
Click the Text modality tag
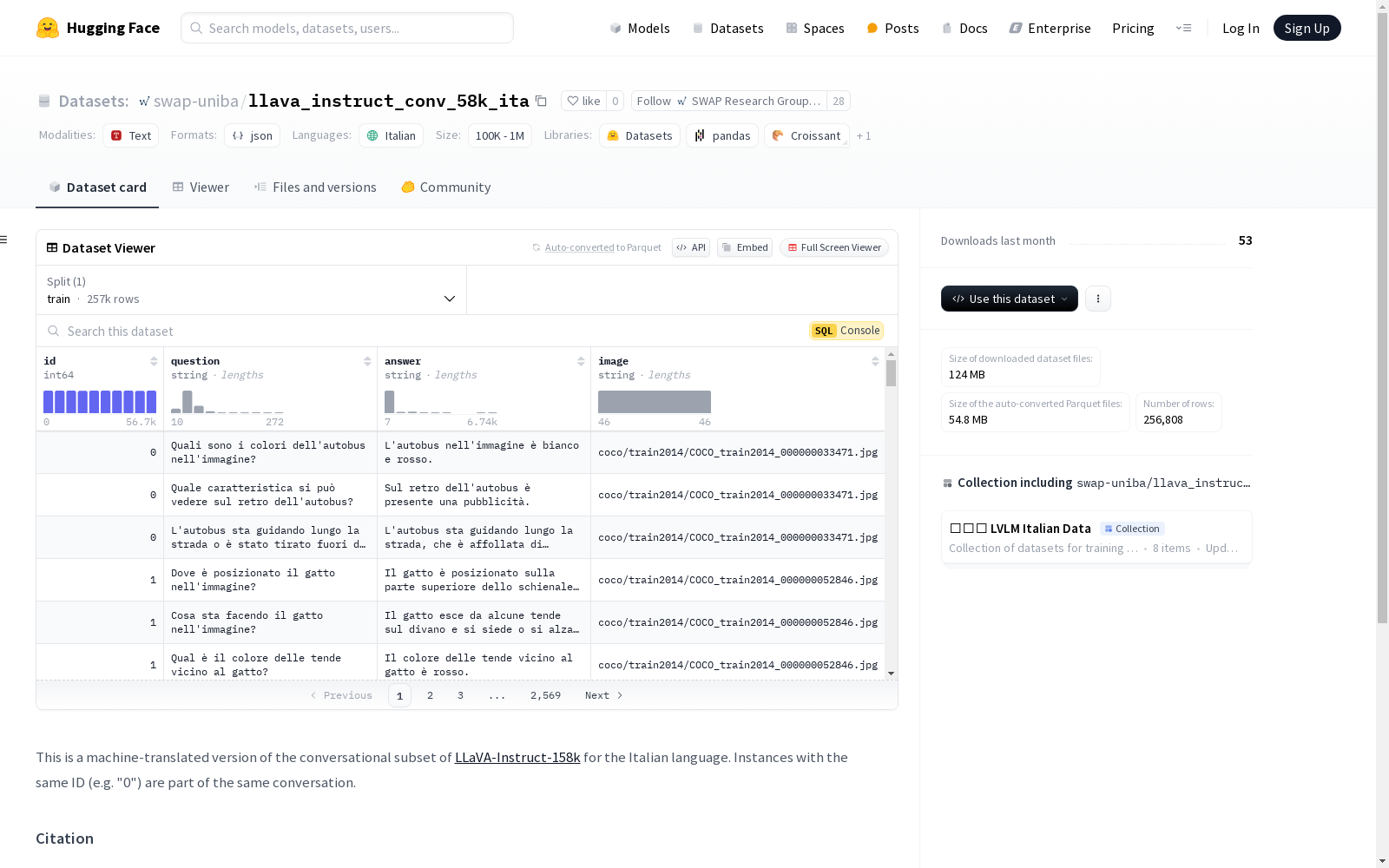coord(131,135)
